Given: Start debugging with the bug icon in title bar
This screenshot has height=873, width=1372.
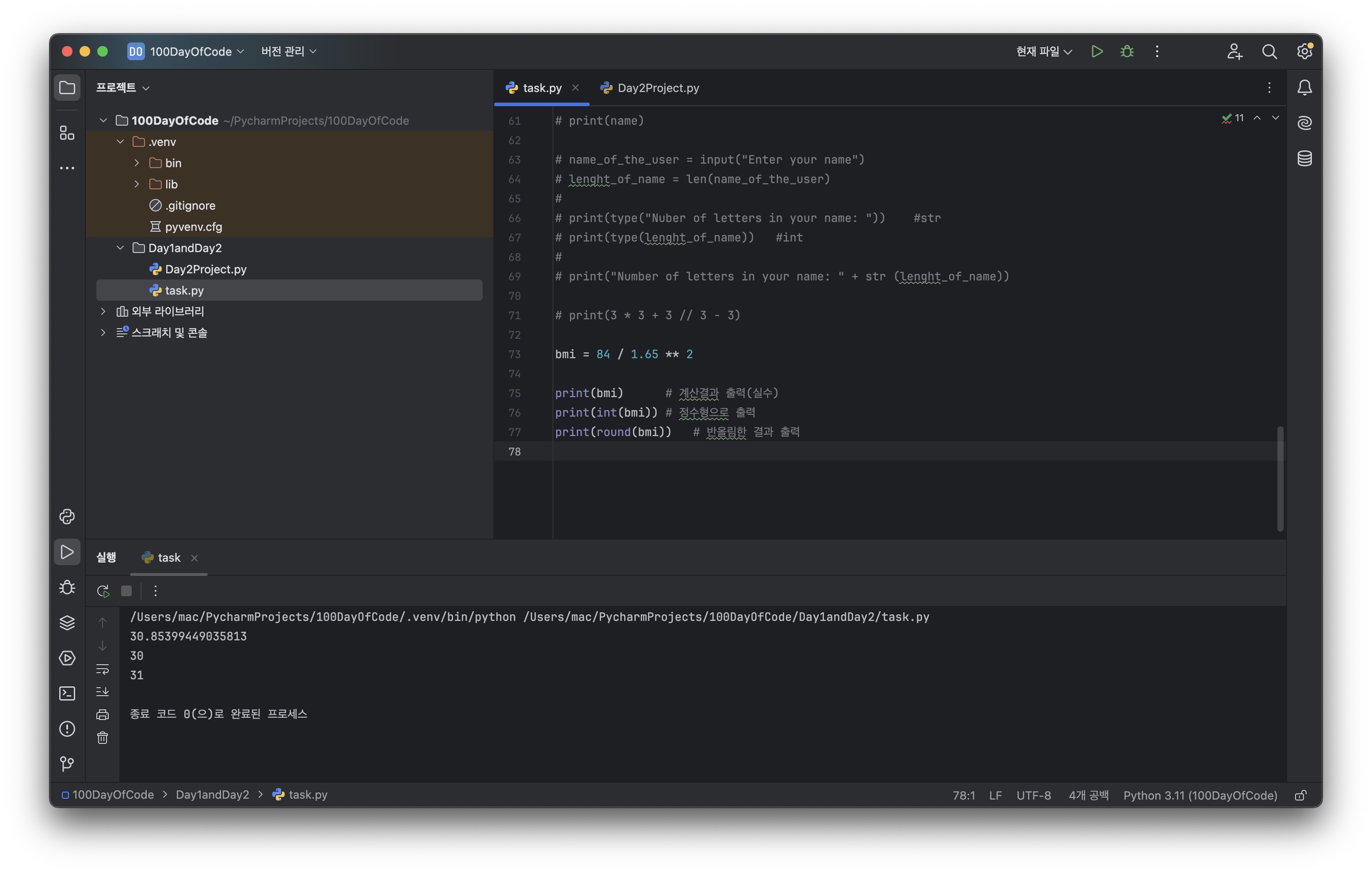Looking at the screenshot, I should pyautogui.click(x=1126, y=51).
